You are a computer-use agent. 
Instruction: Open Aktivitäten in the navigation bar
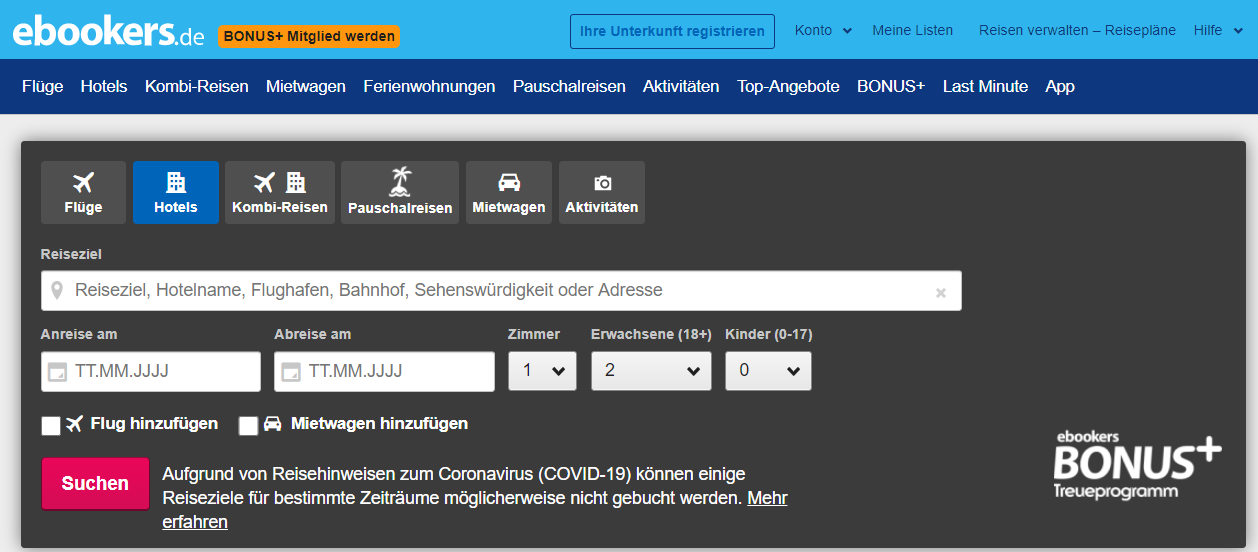[x=681, y=86]
